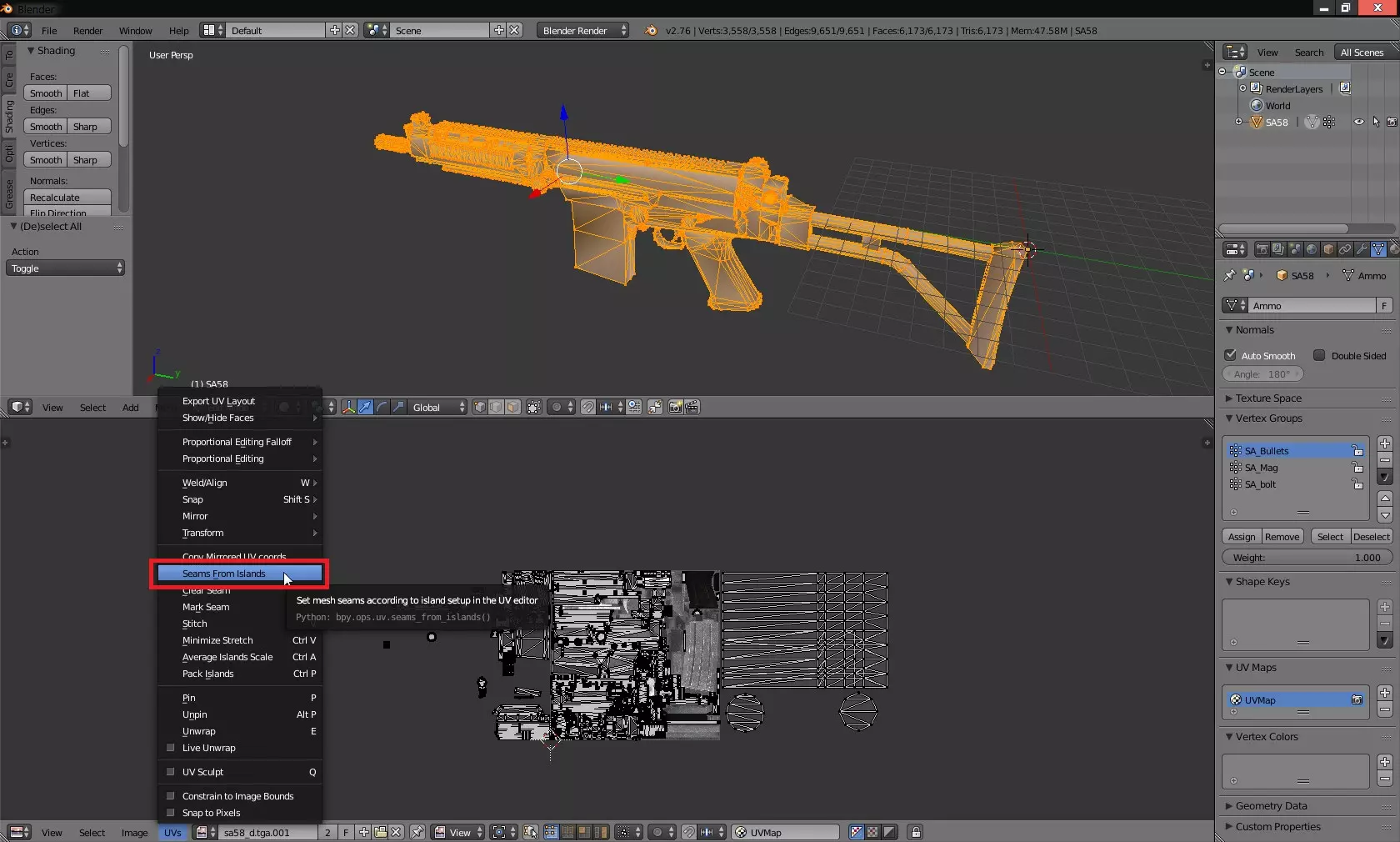Open the Render Layers properties tab icon

[x=1278, y=249]
